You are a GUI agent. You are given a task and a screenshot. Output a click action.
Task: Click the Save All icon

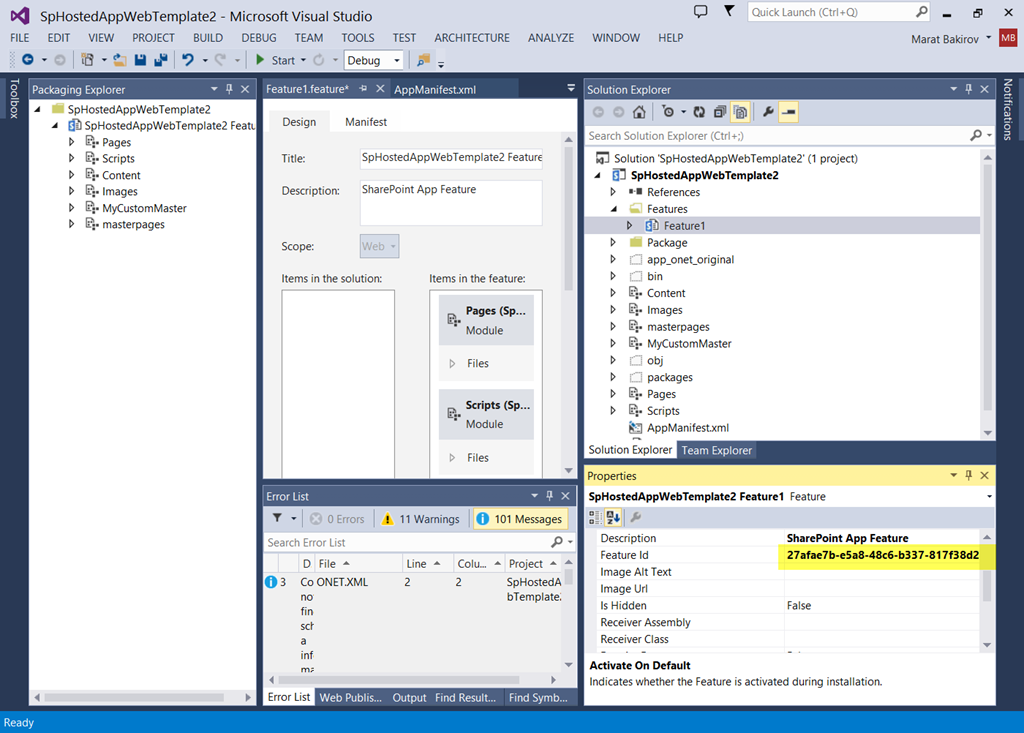point(161,59)
